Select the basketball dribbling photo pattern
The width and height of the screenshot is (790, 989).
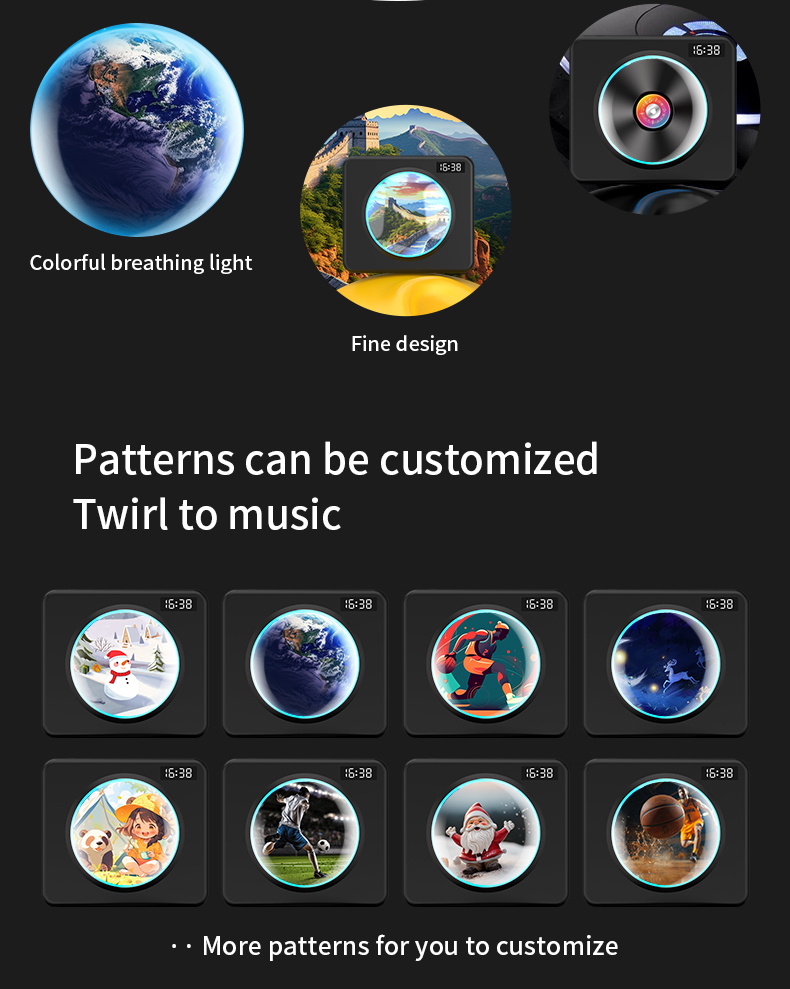(x=666, y=832)
